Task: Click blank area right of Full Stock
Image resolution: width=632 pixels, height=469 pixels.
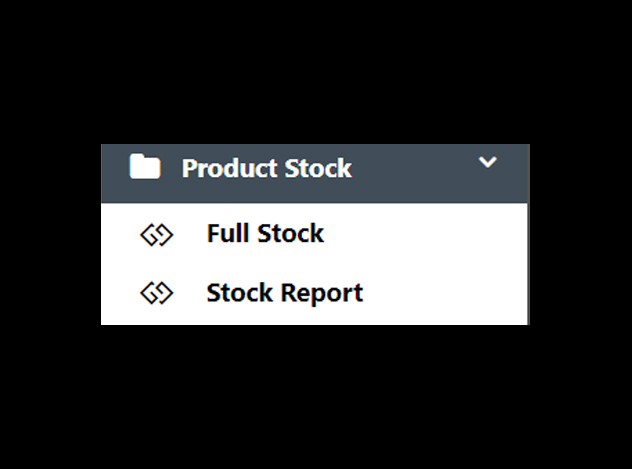Action: pyautogui.click(x=423, y=233)
